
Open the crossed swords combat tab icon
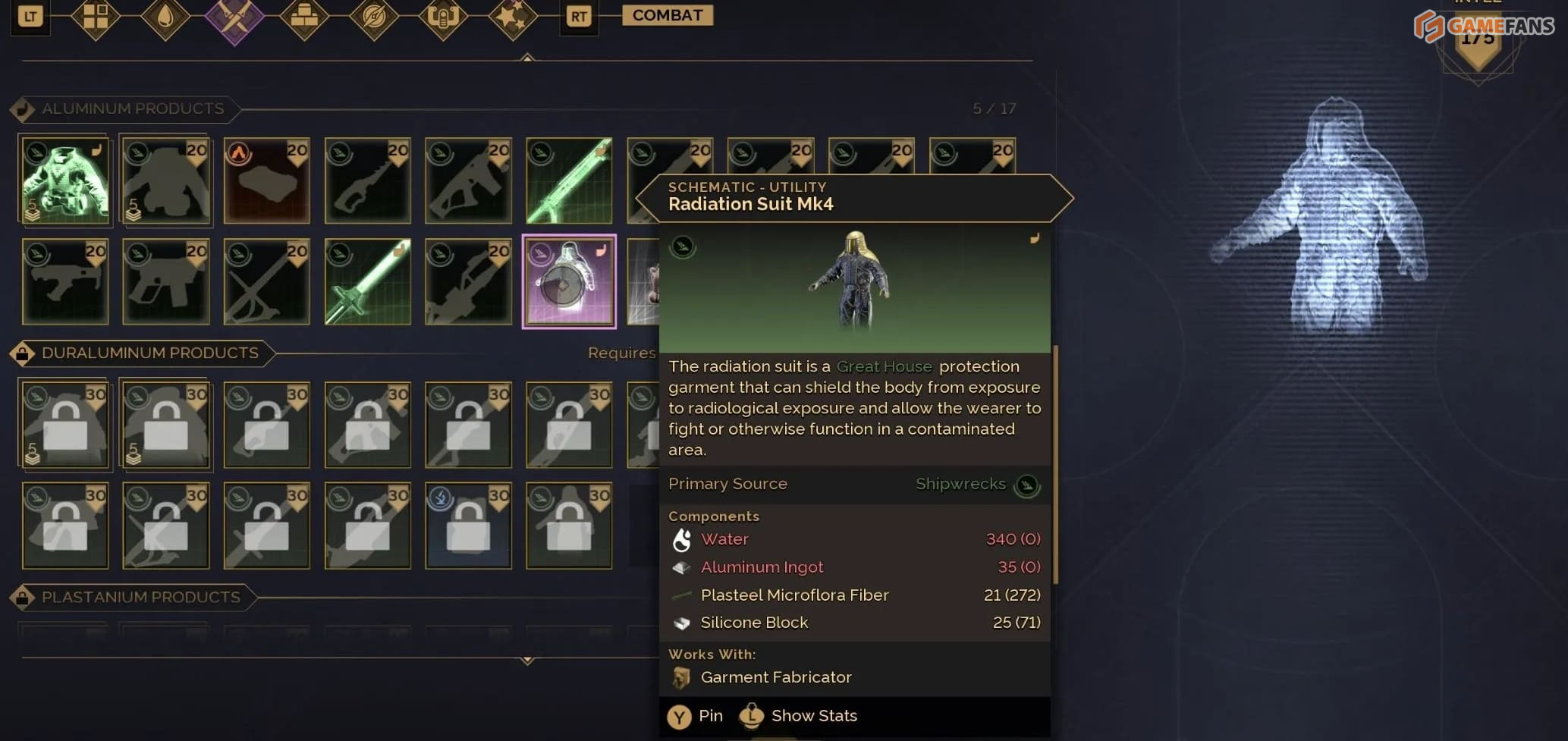(234, 19)
